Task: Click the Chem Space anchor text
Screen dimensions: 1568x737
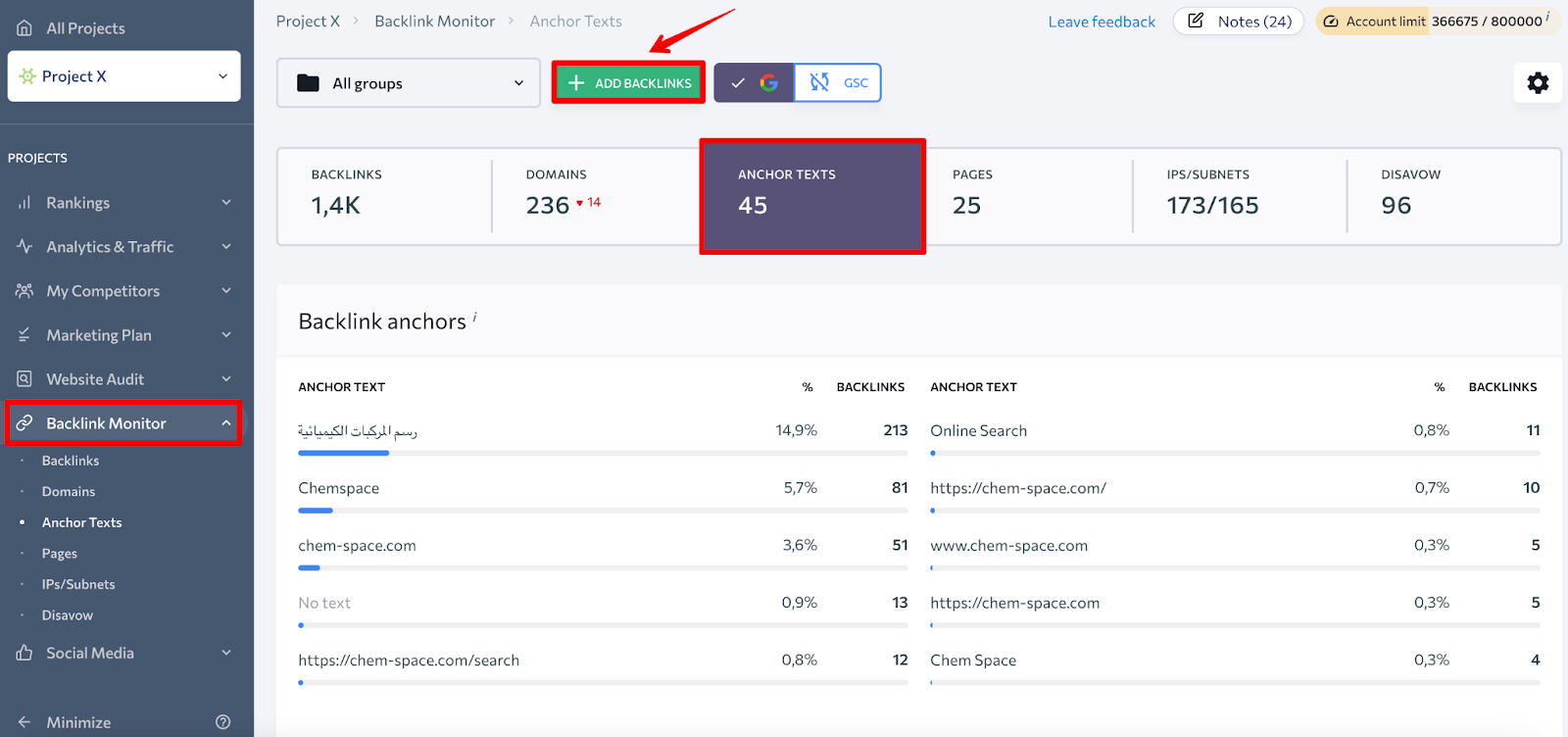Action: [x=973, y=661]
